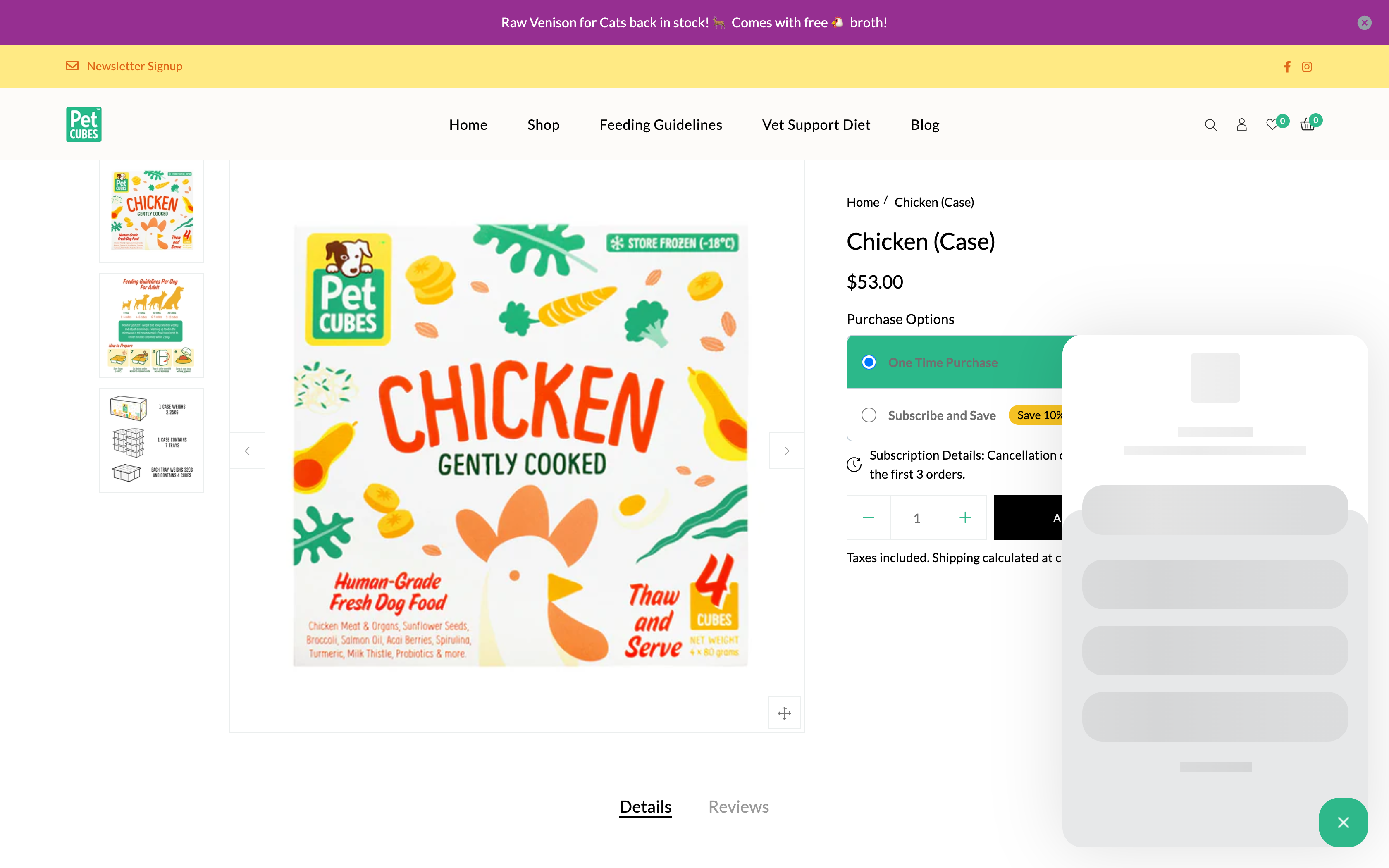Image resolution: width=1389 pixels, height=868 pixels.
Task: Visit the Facebook page icon
Action: [x=1287, y=67]
